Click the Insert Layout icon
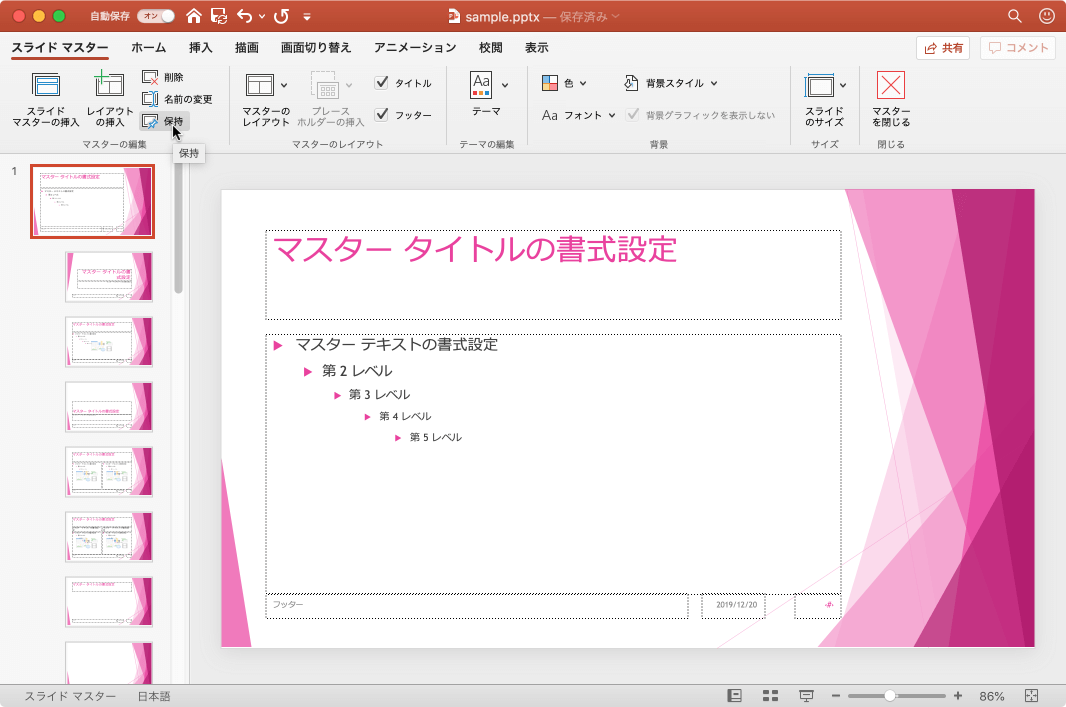 point(109,87)
